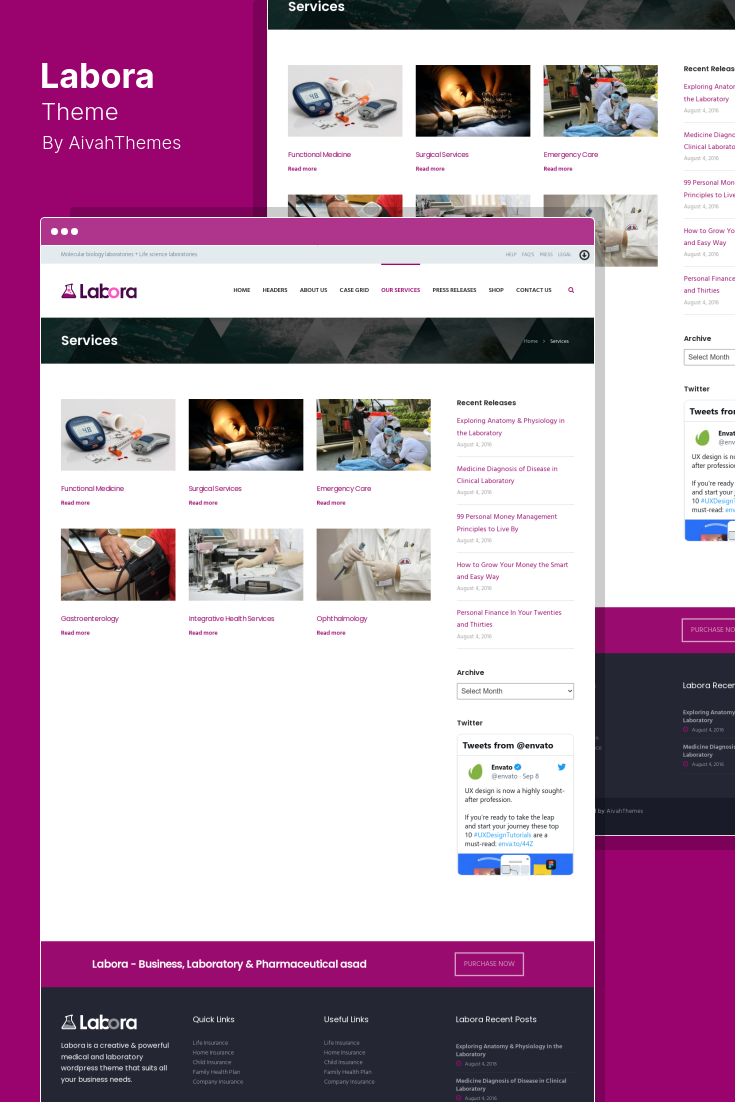Click the Home breadcrumb link

tap(531, 341)
